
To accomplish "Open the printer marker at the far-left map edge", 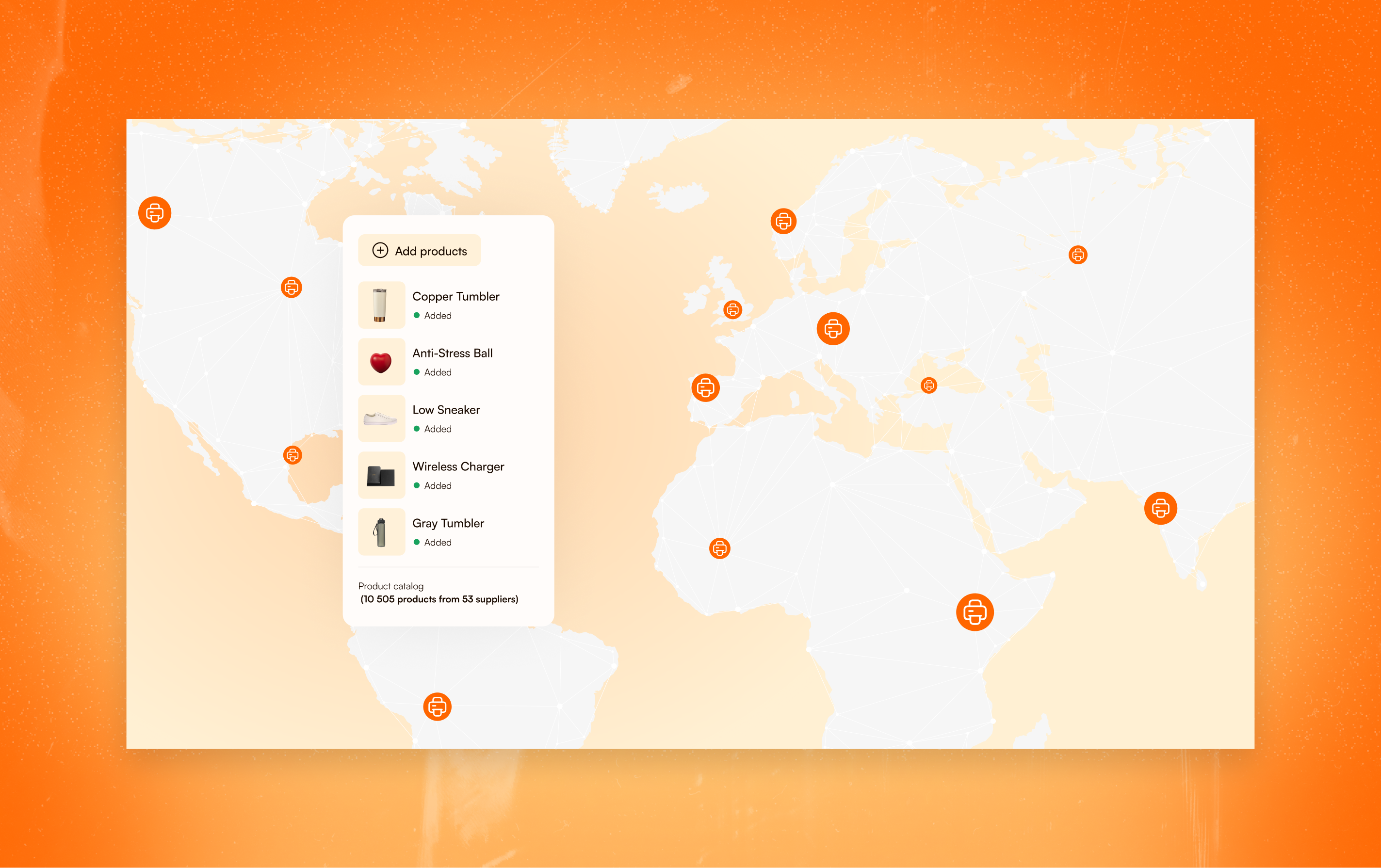I will (155, 213).
